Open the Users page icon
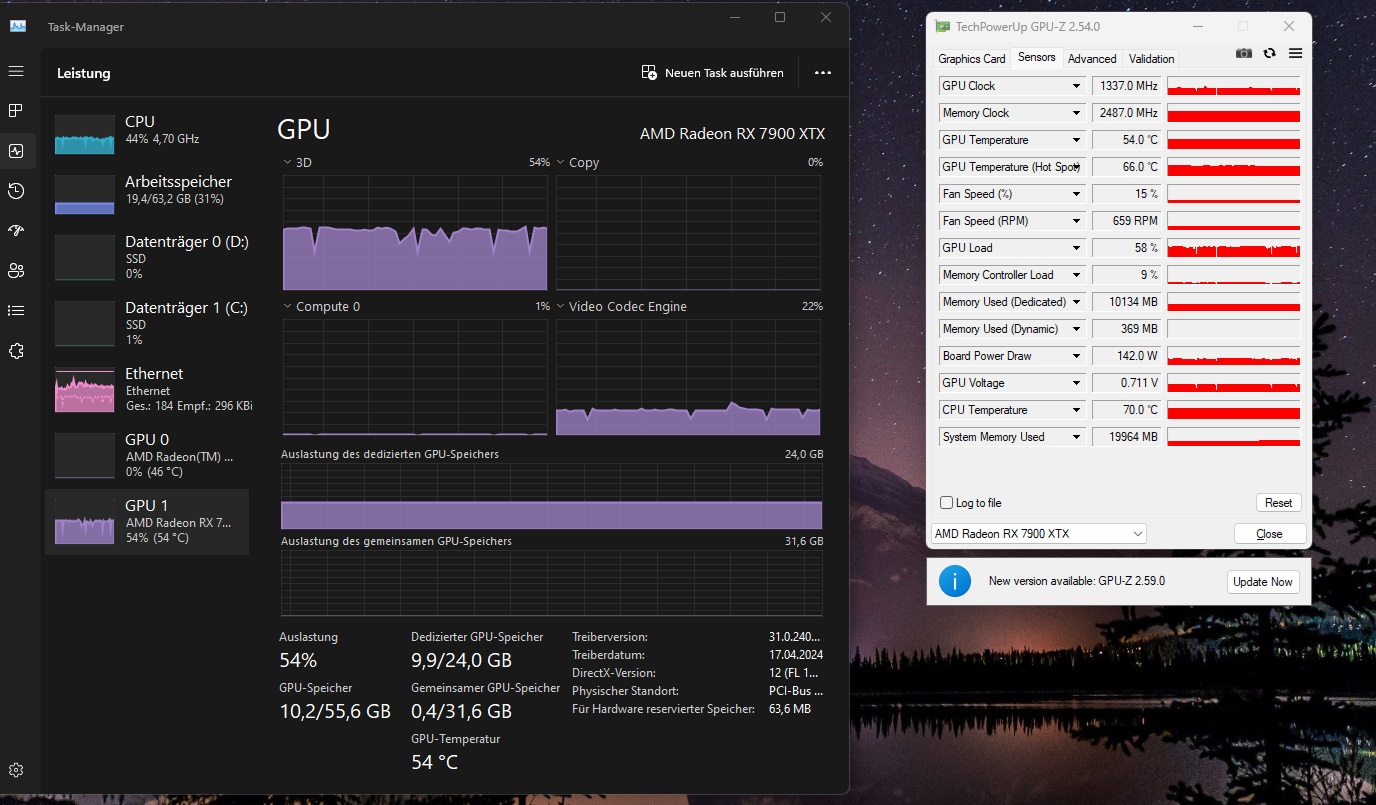Image resolution: width=1376 pixels, height=805 pixels. coord(16,271)
